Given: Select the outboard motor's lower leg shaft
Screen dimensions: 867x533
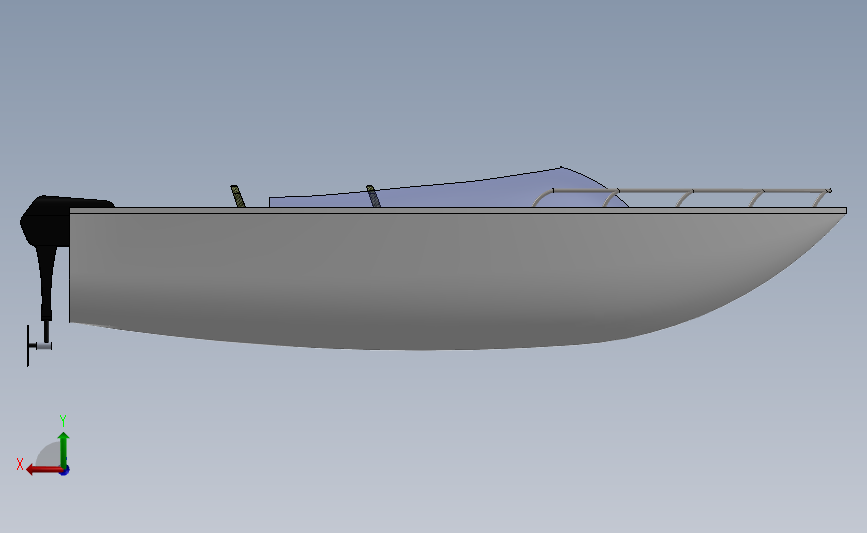Looking at the screenshot, I should [46, 285].
